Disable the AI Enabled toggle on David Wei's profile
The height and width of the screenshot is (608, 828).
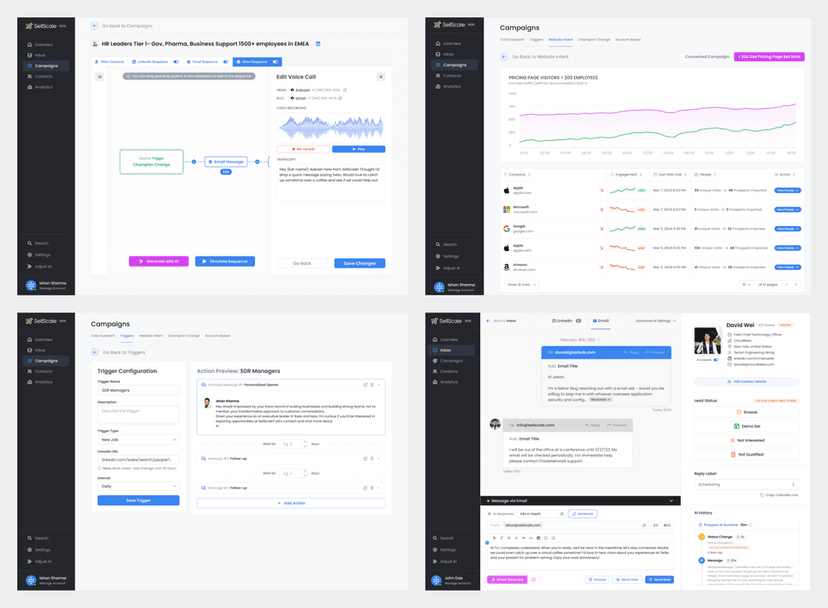tap(715, 360)
